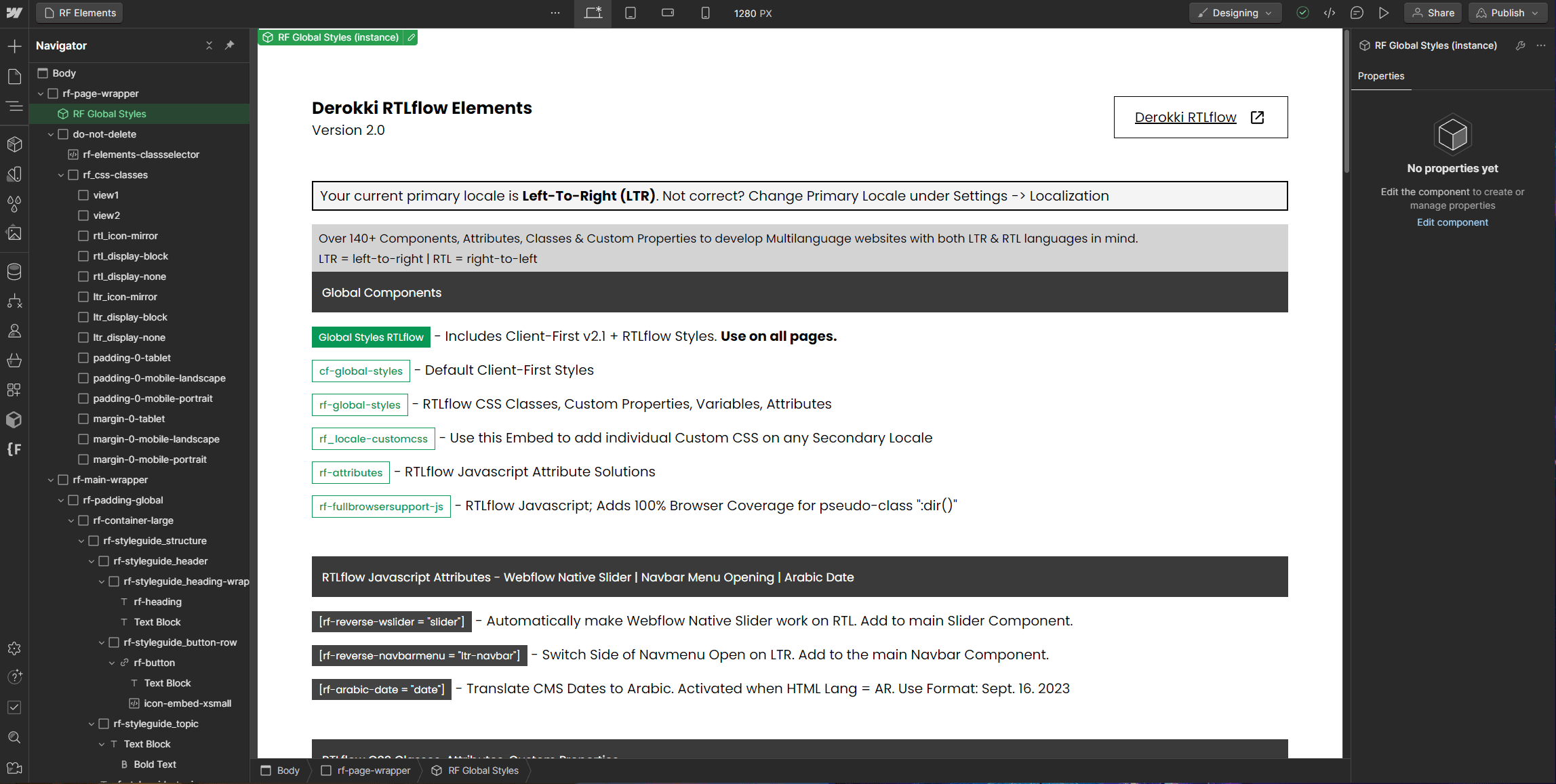Switch to mobile landscape breakpoint
This screenshot has width=1556, height=784.
[x=668, y=13]
